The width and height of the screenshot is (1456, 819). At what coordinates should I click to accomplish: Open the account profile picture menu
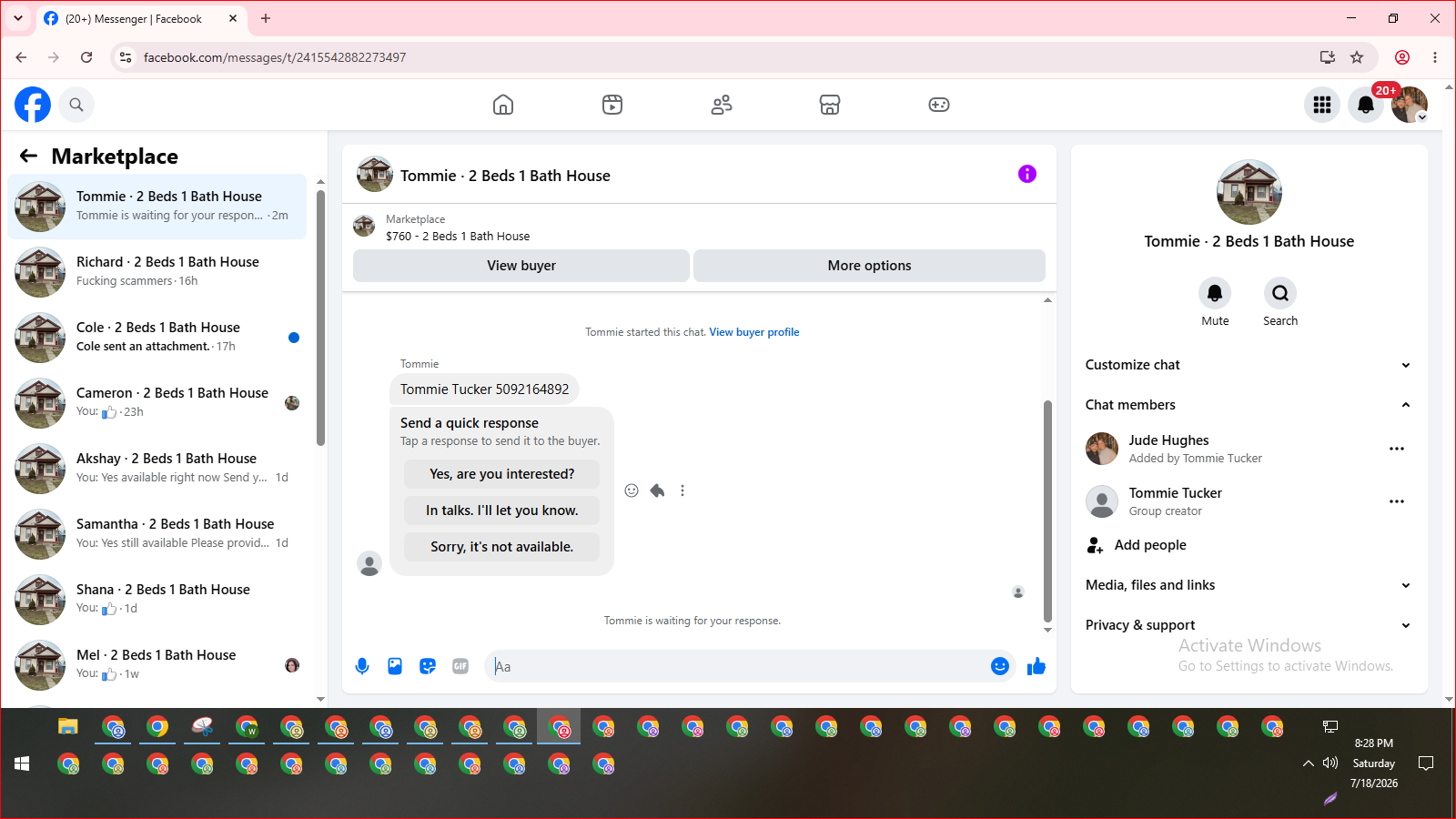(x=1410, y=105)
